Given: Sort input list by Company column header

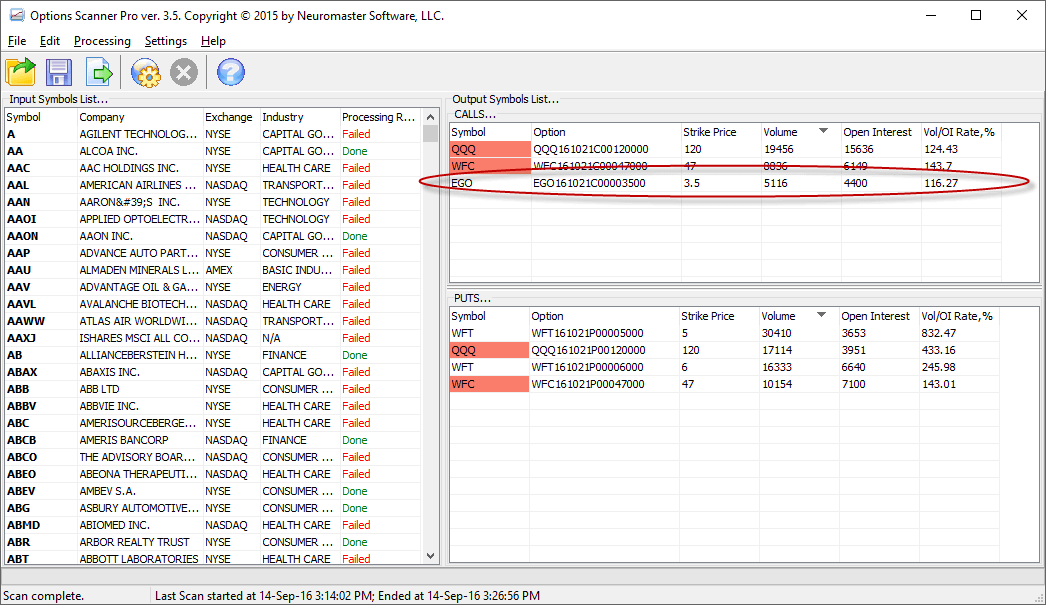Looking at the screenshot, I should (x=140, y=117).
